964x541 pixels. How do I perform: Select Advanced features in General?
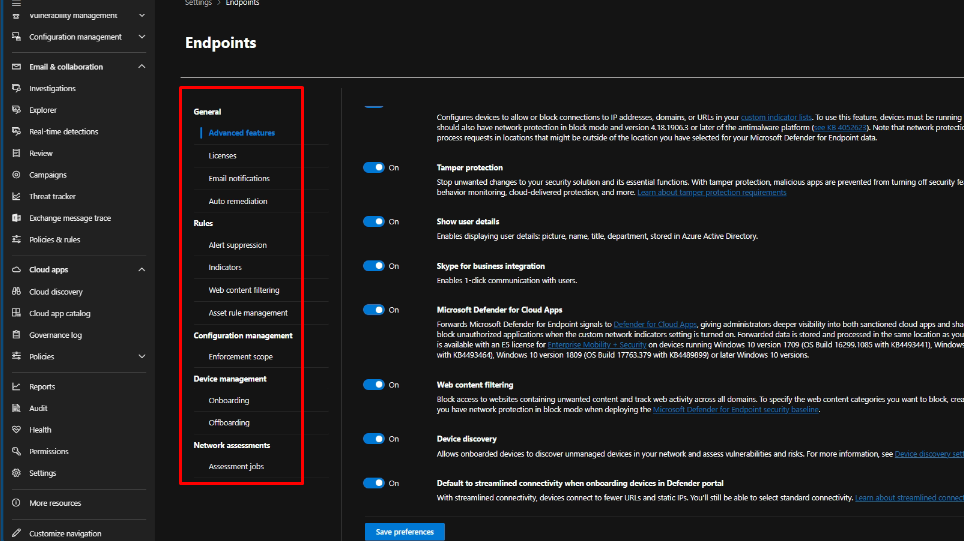pos(242,133)
